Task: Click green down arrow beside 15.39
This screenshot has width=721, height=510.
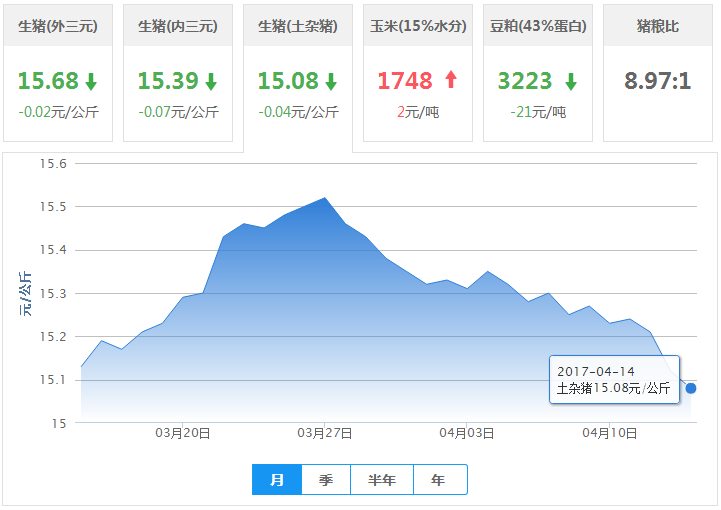Action: pyautogui.click(x=211, y=81)
